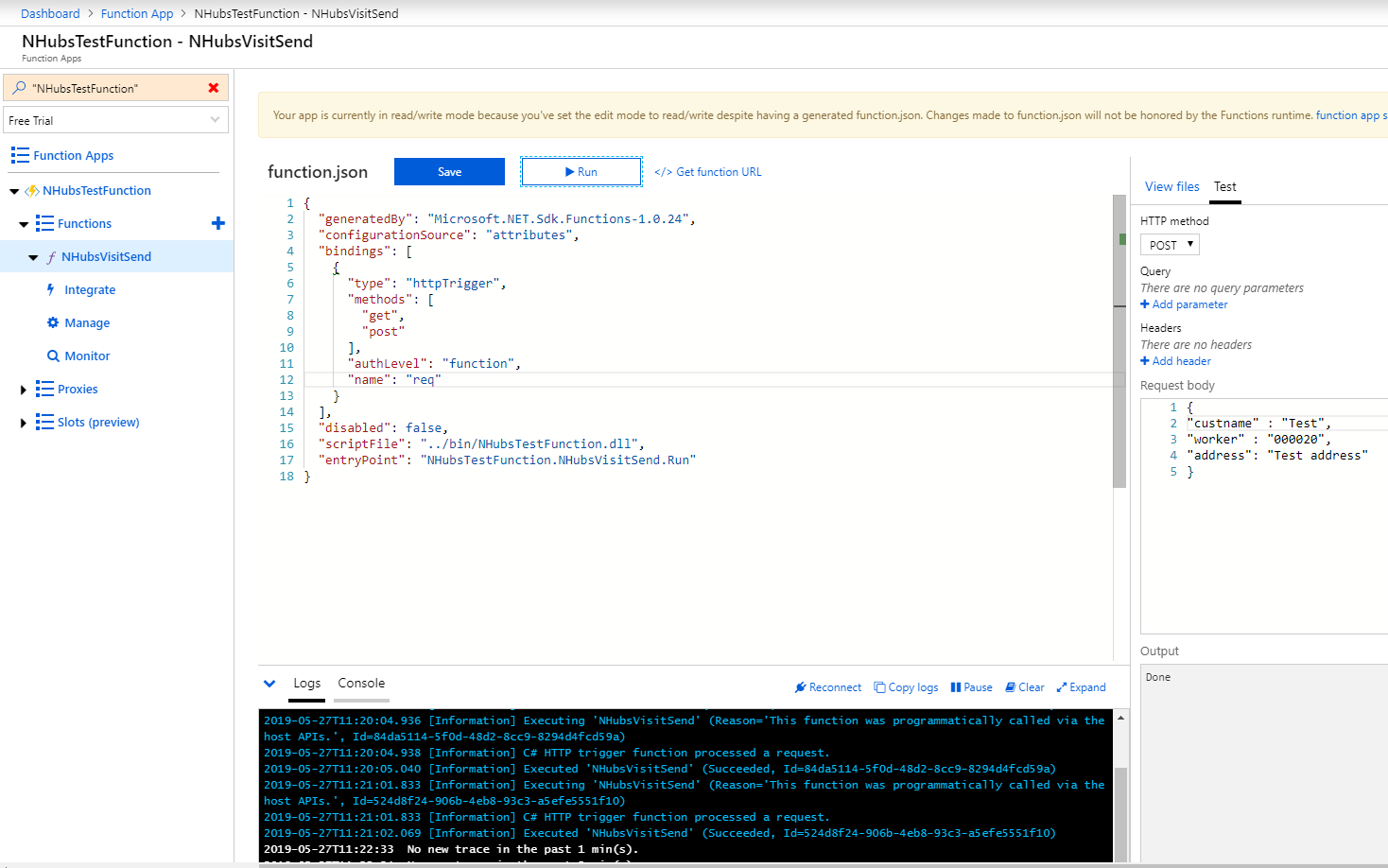Copy logs to clipboard
This screenshot has width=1388, height=868.
906,687
